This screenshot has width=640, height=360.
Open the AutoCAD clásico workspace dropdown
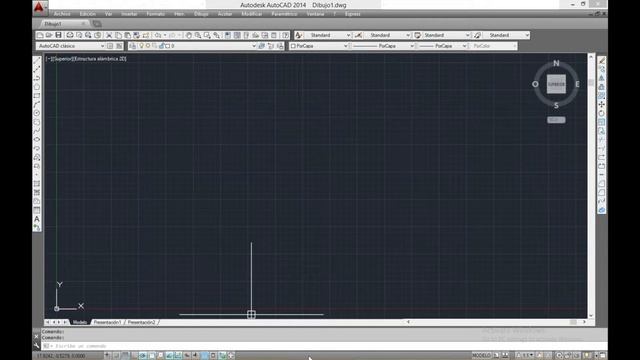tap(102, 46)
